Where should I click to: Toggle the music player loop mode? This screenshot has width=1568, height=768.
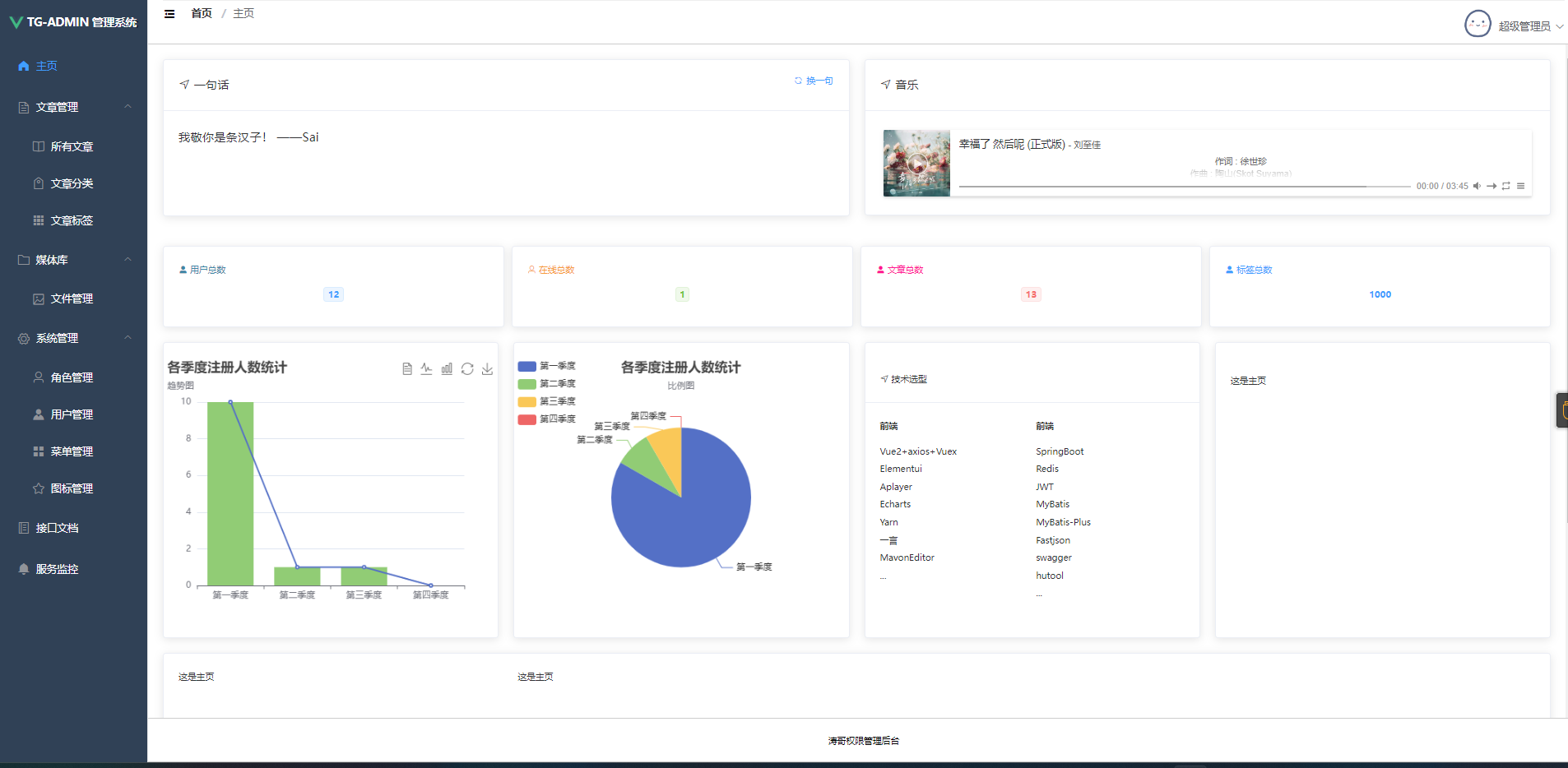(1505, 186)
